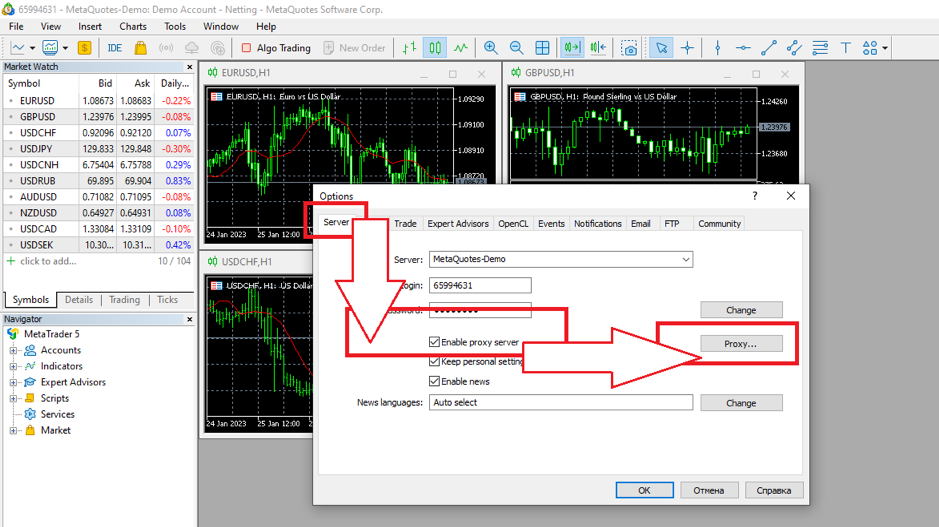This screenshot has height=527, width=939.
Task: Click Change button for news languages
Action: tap(741, 403)
